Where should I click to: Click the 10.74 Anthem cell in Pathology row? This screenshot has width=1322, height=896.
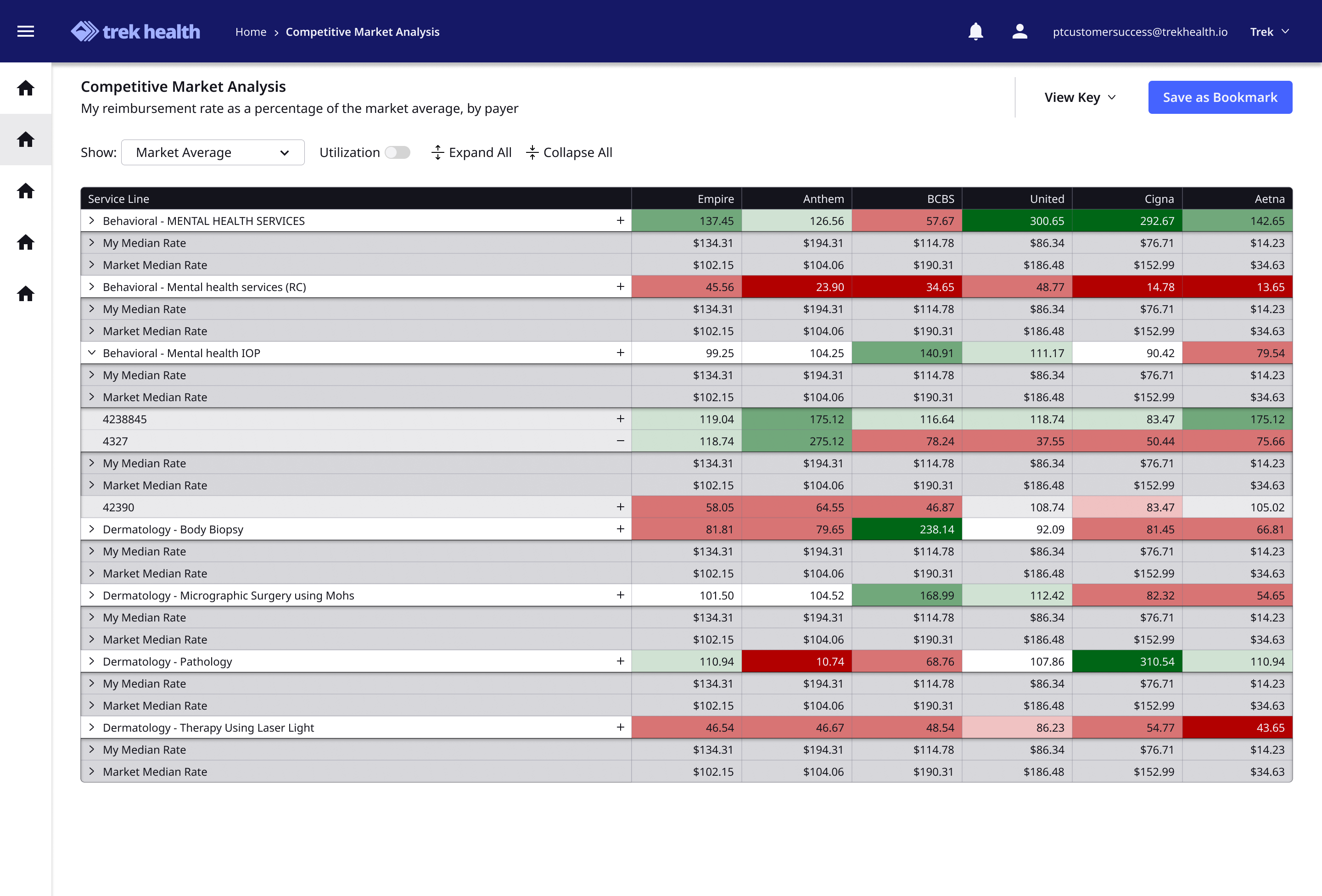point(796,661)
